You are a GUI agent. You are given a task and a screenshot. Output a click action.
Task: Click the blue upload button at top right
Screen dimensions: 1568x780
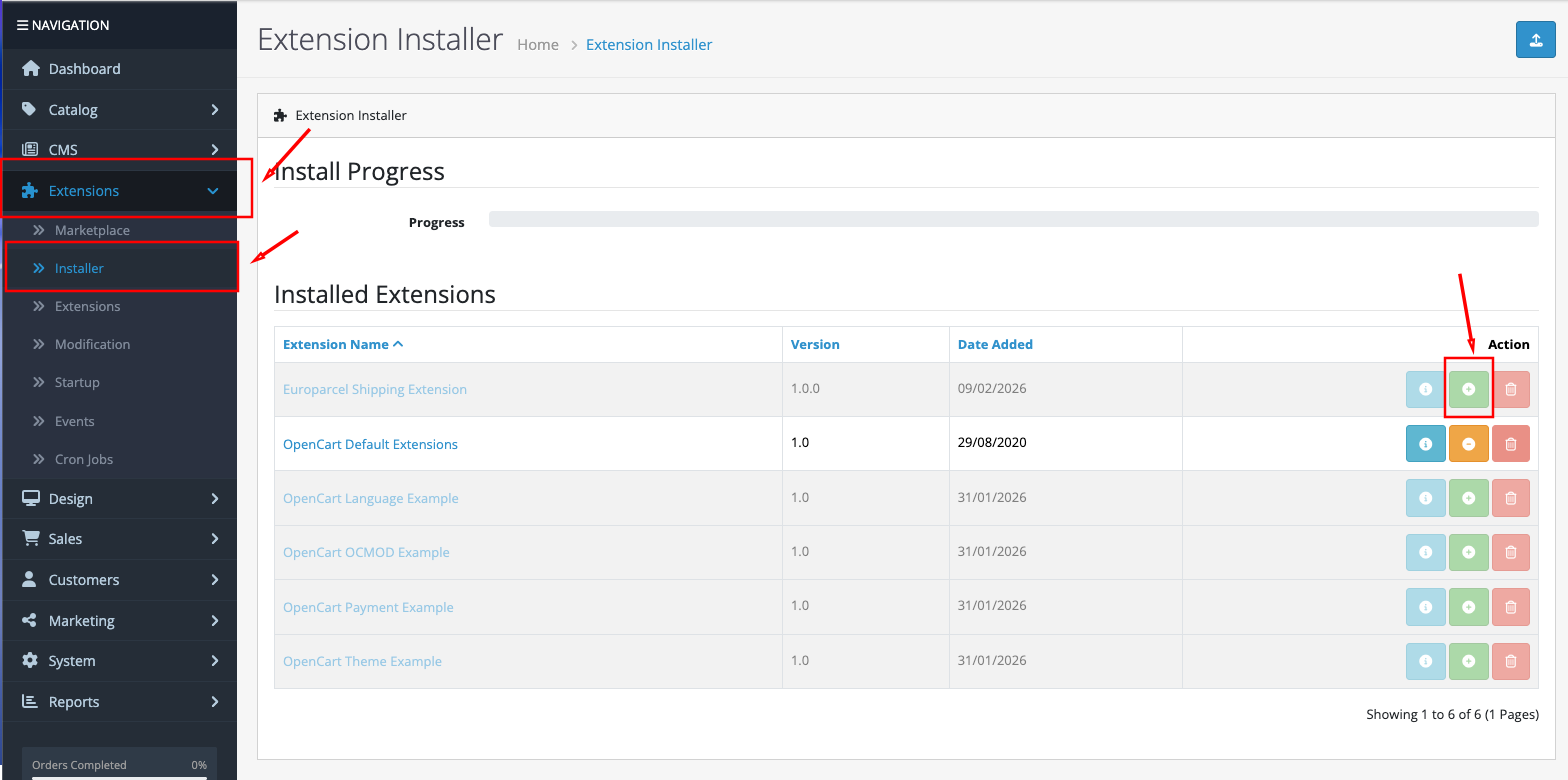(1535, 40)
